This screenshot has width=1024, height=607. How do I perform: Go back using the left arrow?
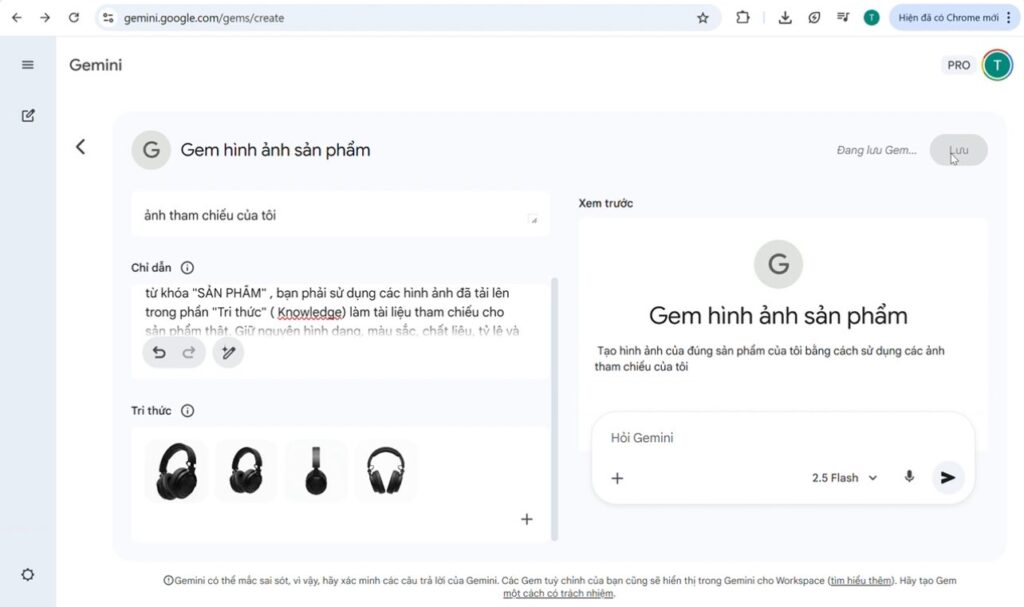click(81, 147)
